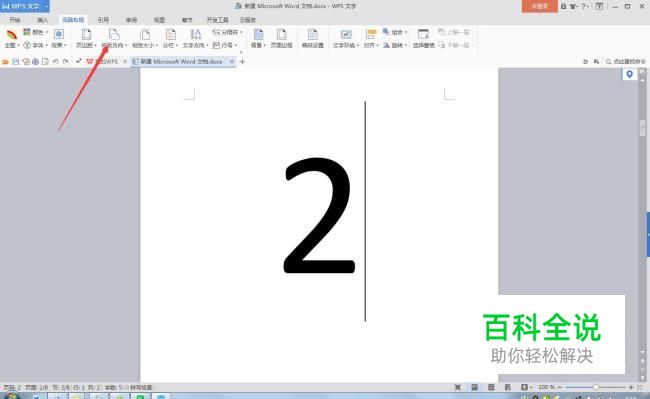The width and height of the screenshot is (650, 399).
Task: Click the undo arrow icon
Action: tap(56, 62)
